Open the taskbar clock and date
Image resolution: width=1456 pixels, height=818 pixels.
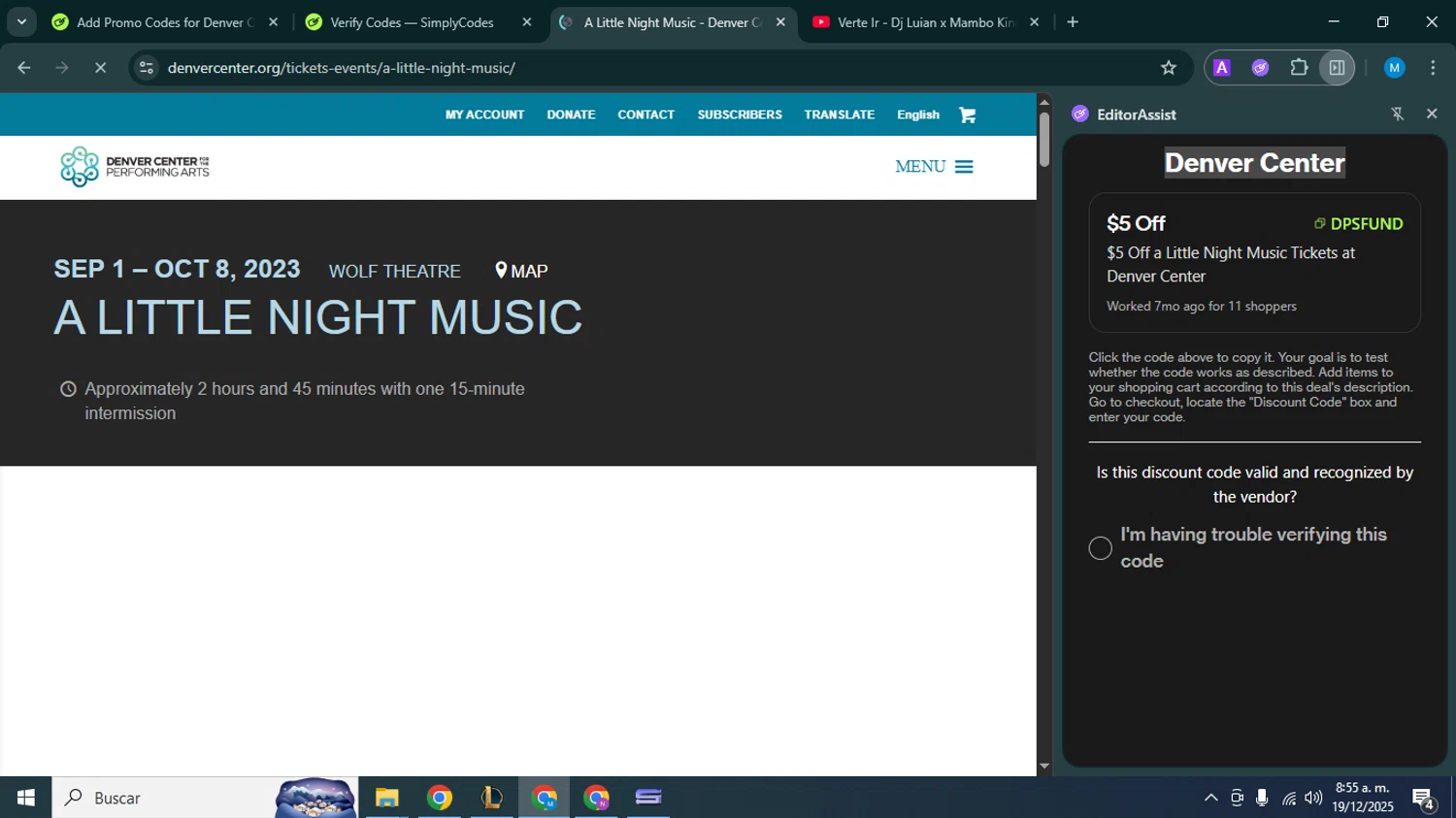[x=1363, y=798]
